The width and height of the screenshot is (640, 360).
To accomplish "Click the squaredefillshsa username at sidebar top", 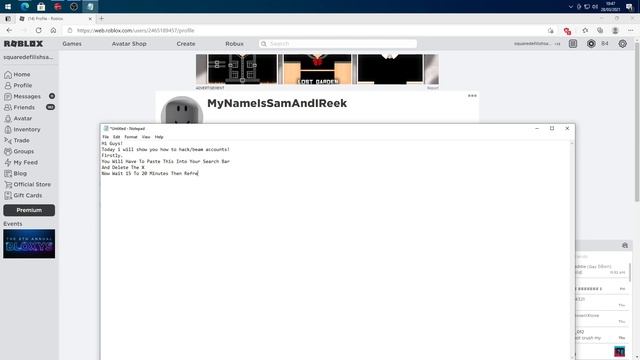I will pyautogui.click(x=28, y=57).
